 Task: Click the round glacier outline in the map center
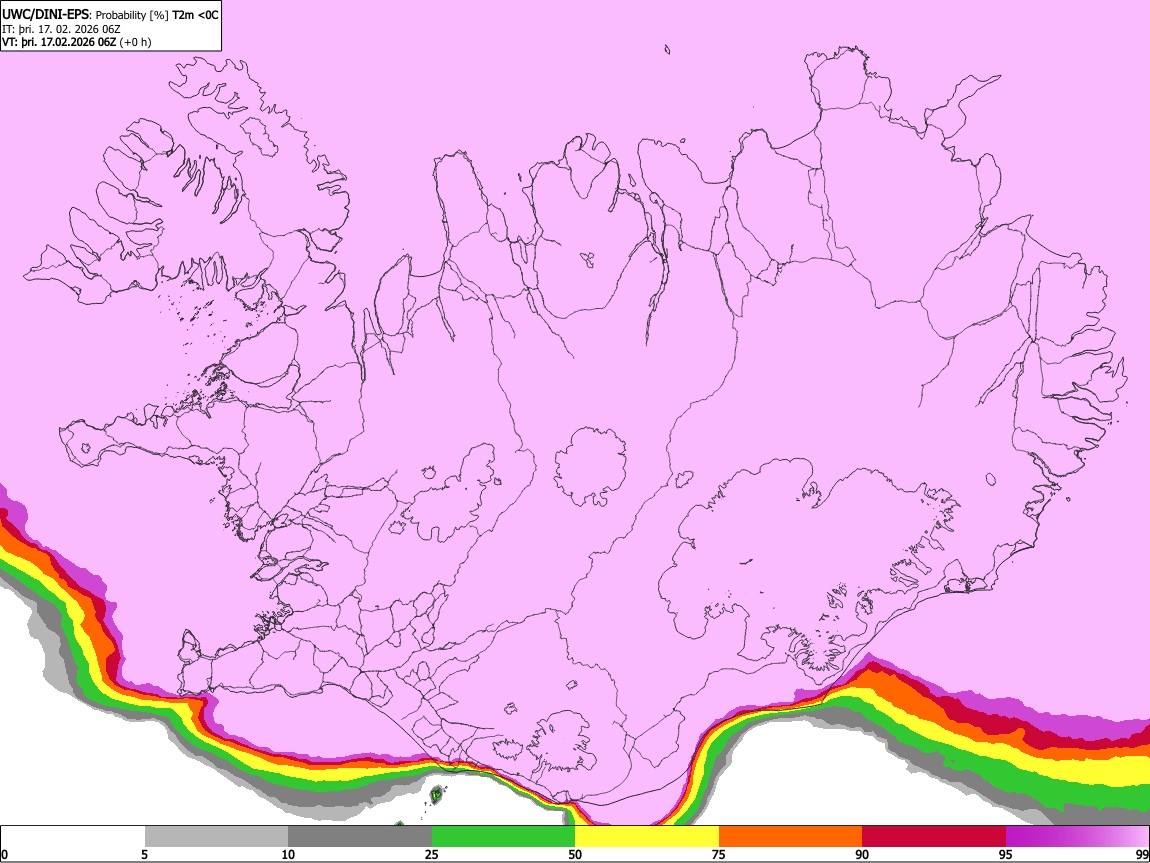tap(590, 466)
